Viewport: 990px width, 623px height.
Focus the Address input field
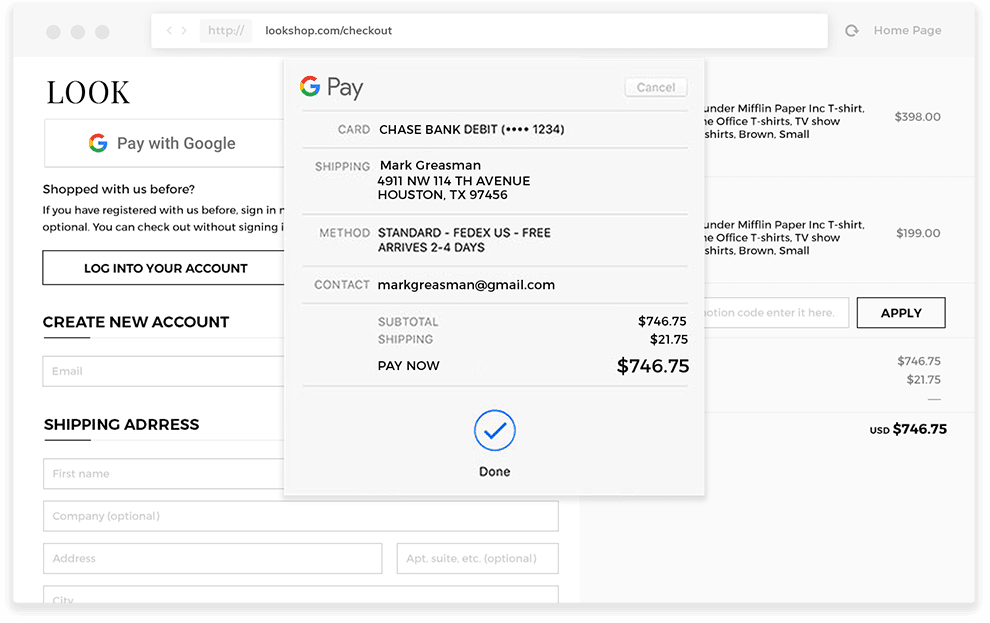pyautogui.click(x=212, y=559)
